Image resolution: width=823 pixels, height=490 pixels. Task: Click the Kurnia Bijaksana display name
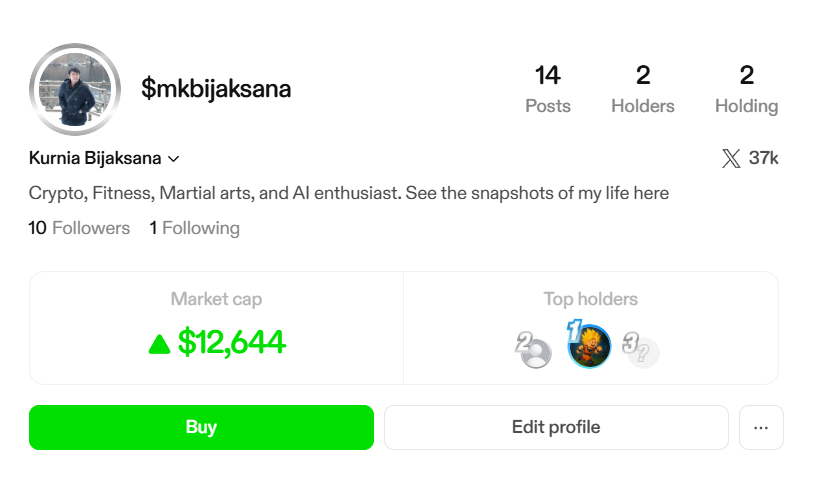(x=96, y=159)
